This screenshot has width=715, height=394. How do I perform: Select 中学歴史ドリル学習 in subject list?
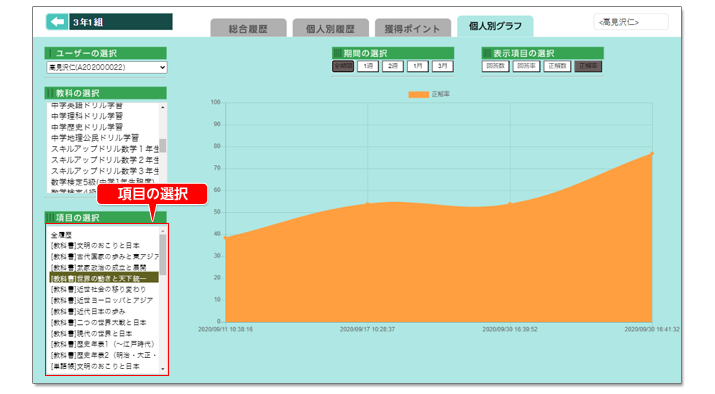point(87,127)
